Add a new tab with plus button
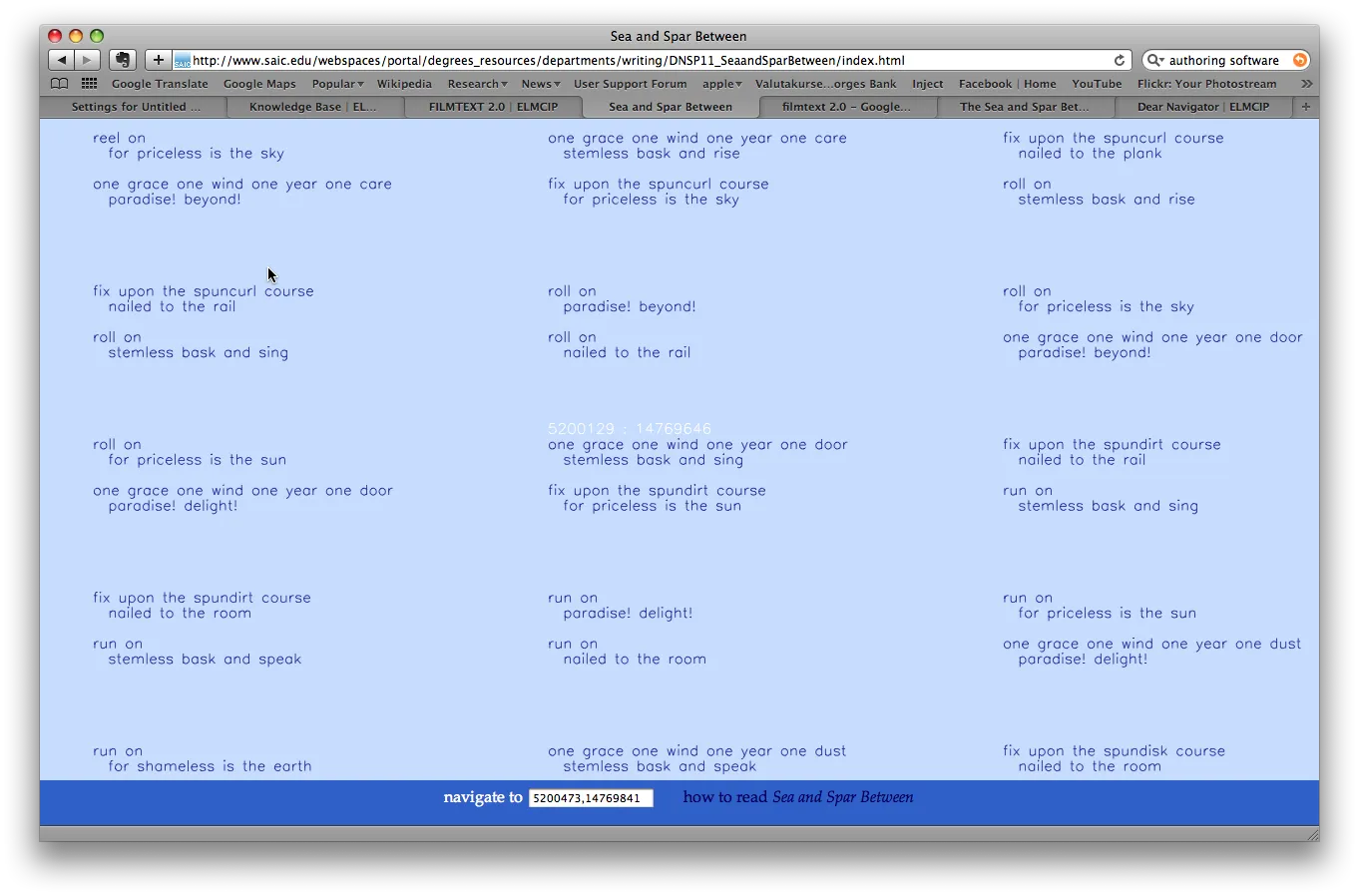1359x896 pixels. coord(1305,106)
